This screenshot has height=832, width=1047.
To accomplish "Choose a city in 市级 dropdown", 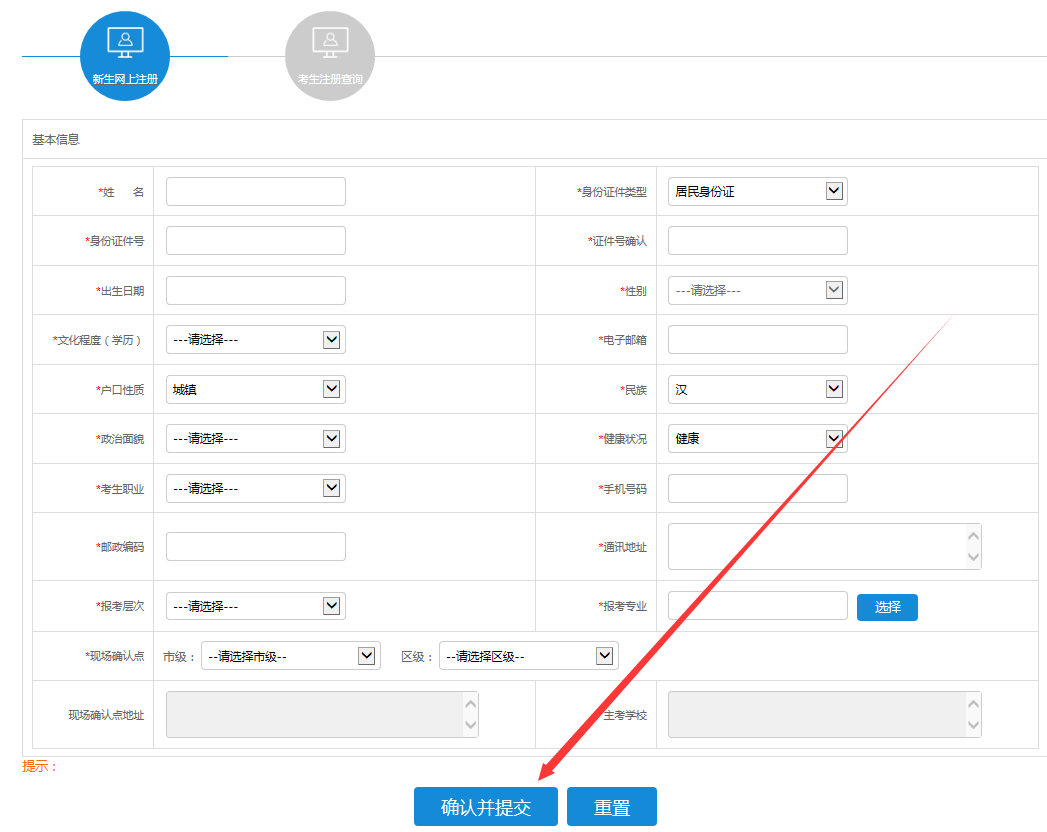I will (290, 656).
